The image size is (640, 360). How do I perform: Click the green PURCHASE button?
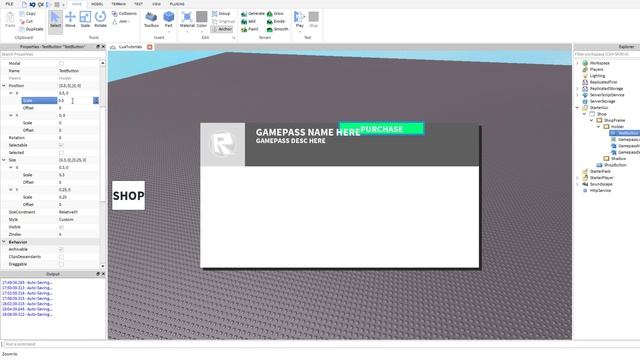tap(382, 129)
